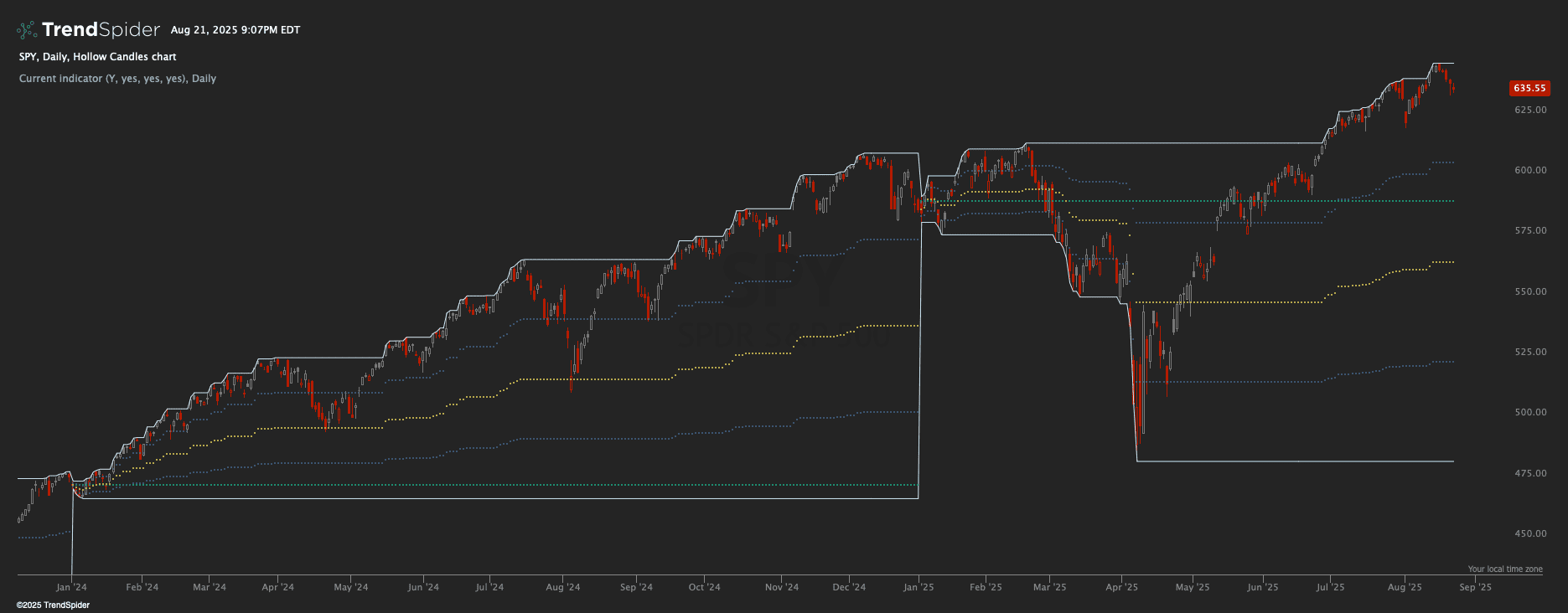The width and height of the screenshot is (1568, 613).
Task: Click the Jan '25 date axis label
Action: [919, 587]
